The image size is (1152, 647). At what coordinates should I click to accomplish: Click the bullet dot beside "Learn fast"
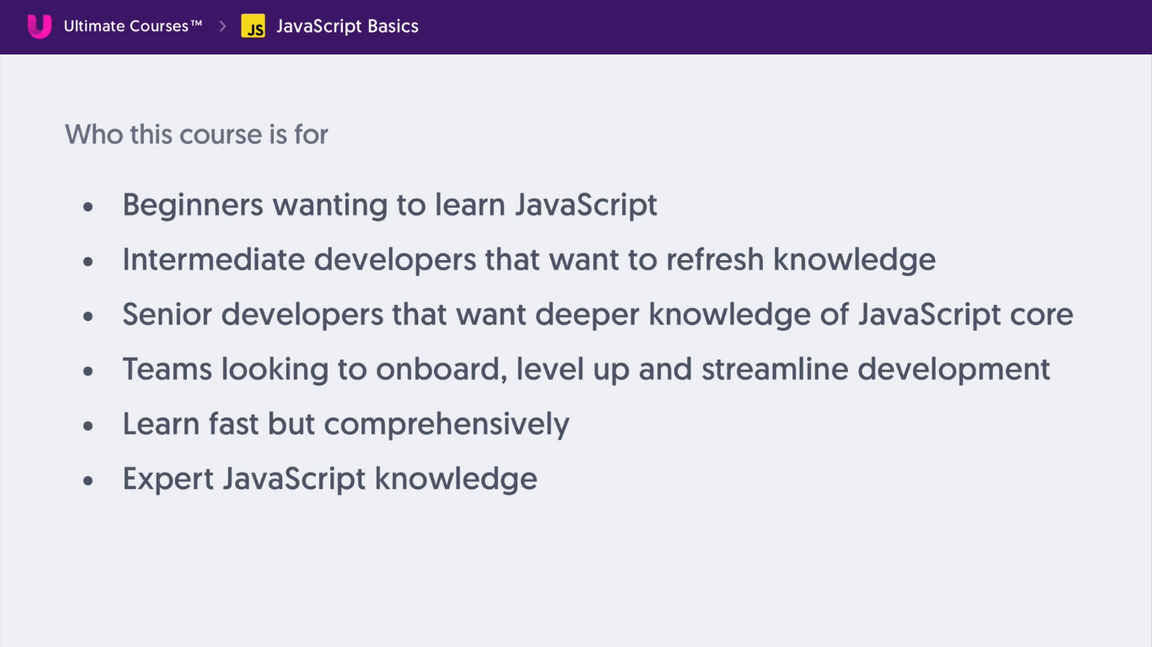click(88, 426)
